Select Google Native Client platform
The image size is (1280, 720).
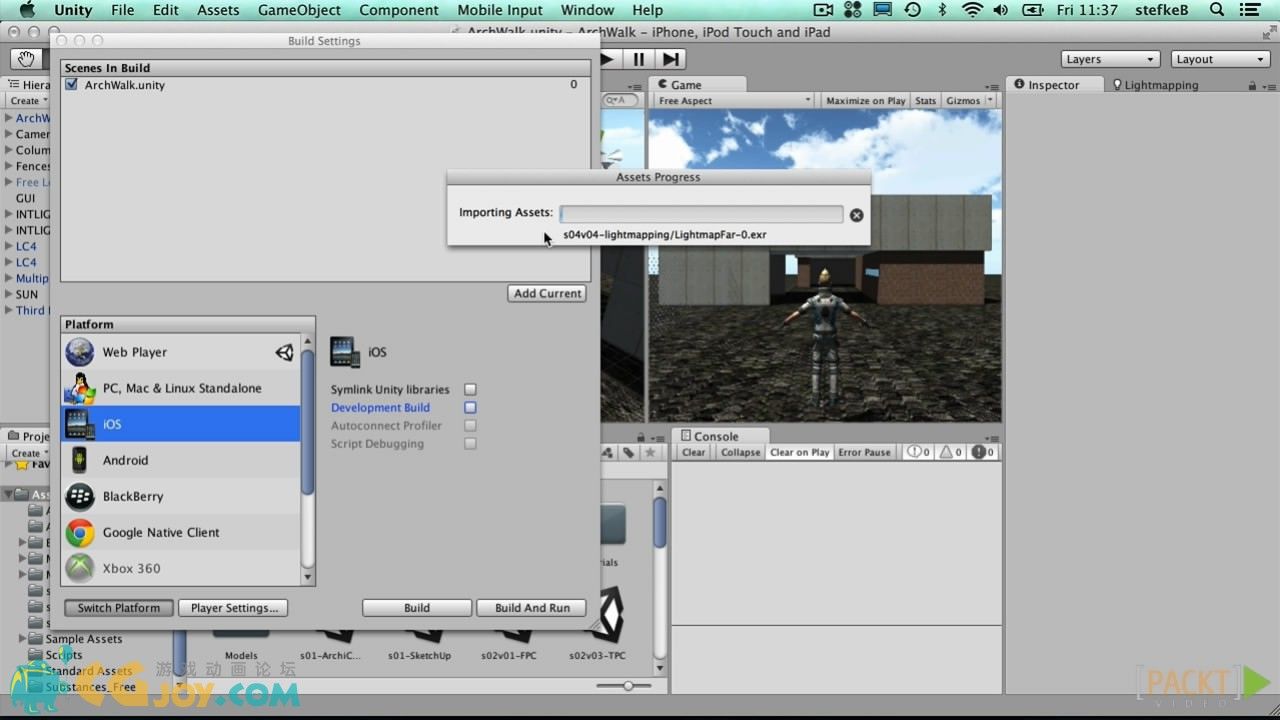click(x=181, y=532)
